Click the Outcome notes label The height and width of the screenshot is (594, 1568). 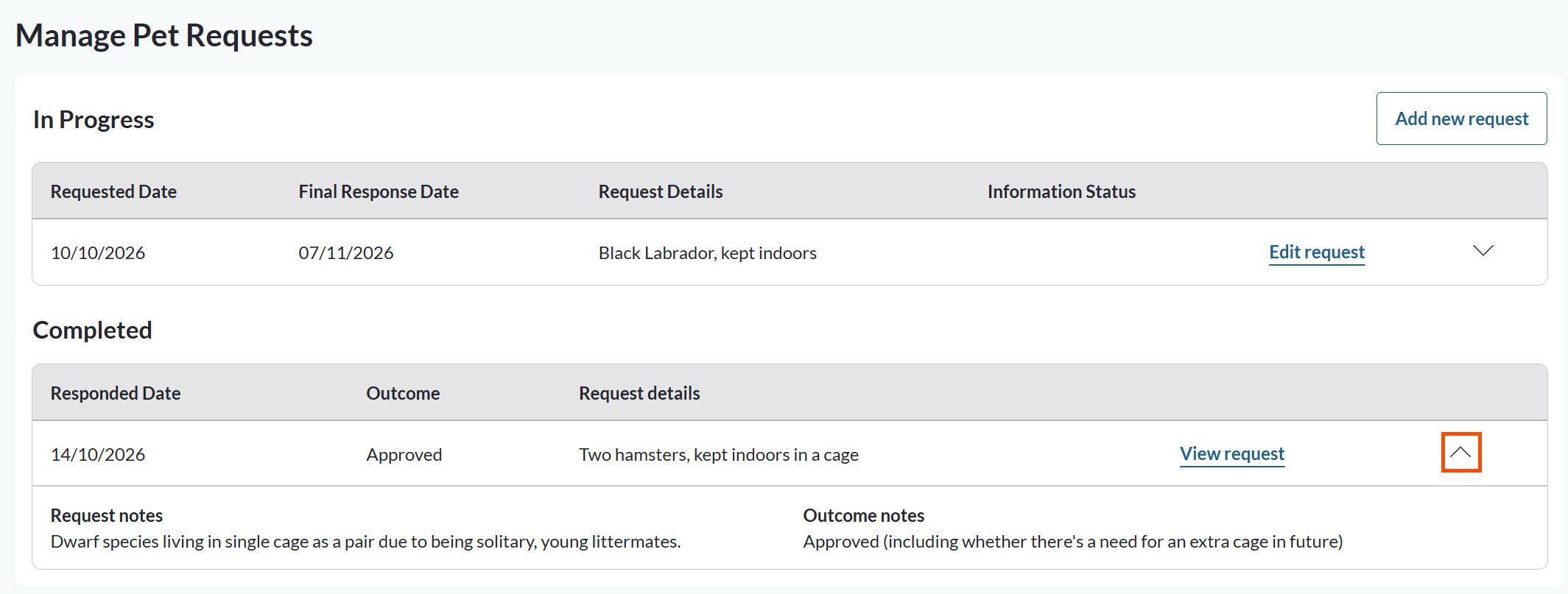click(x=864, y=515)
